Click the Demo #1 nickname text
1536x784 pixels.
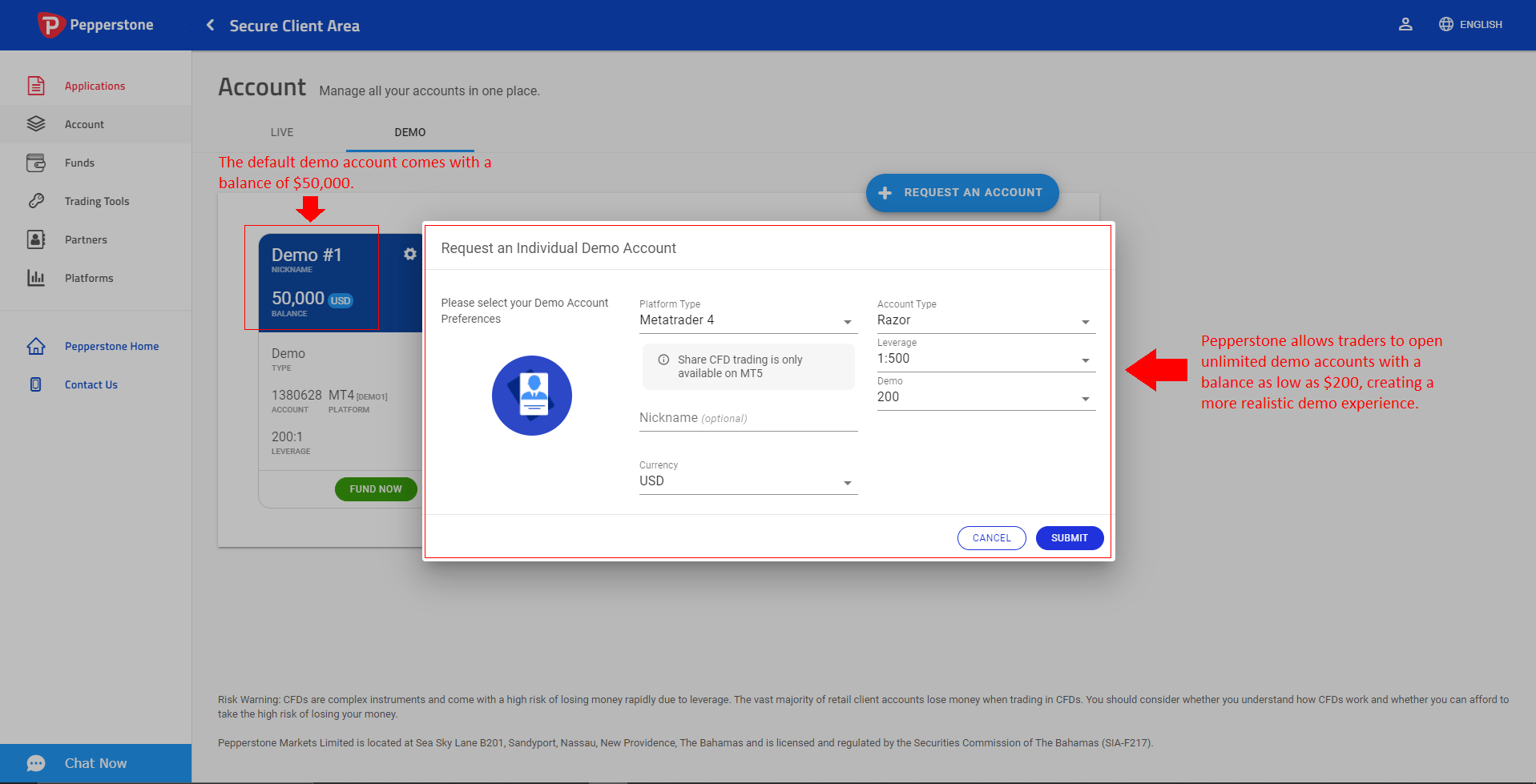tap(307, 255)
